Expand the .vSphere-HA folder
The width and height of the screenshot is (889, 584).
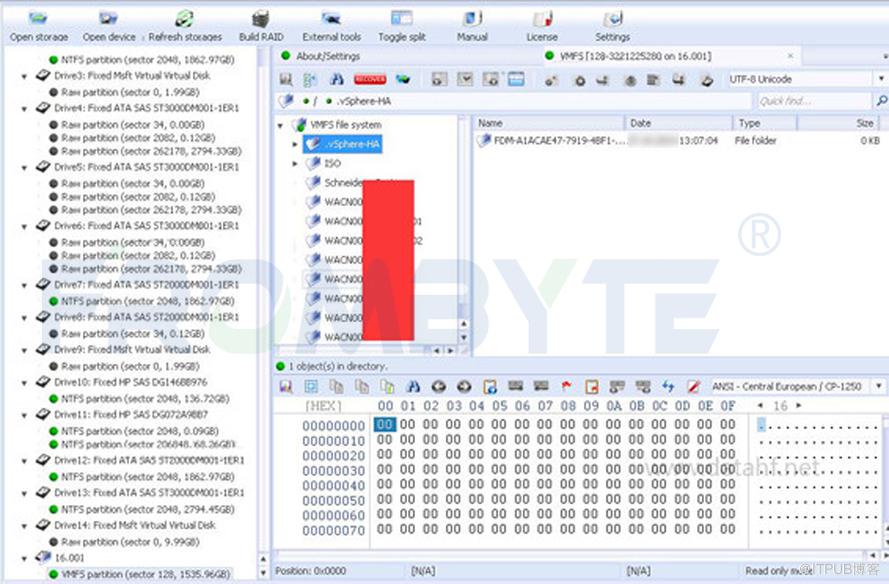(x=295, y=145)
